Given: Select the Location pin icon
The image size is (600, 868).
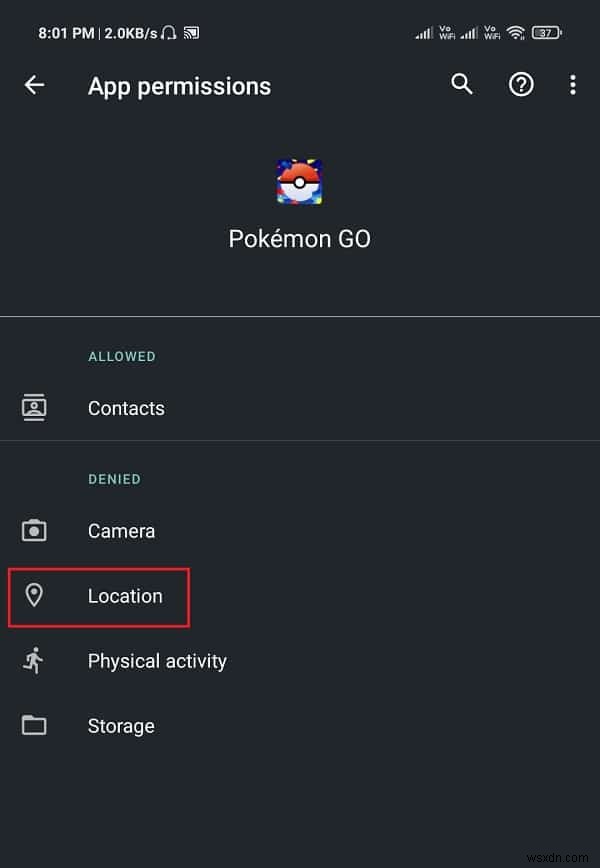Looking at the screenshot, I should tap(35, 596).
